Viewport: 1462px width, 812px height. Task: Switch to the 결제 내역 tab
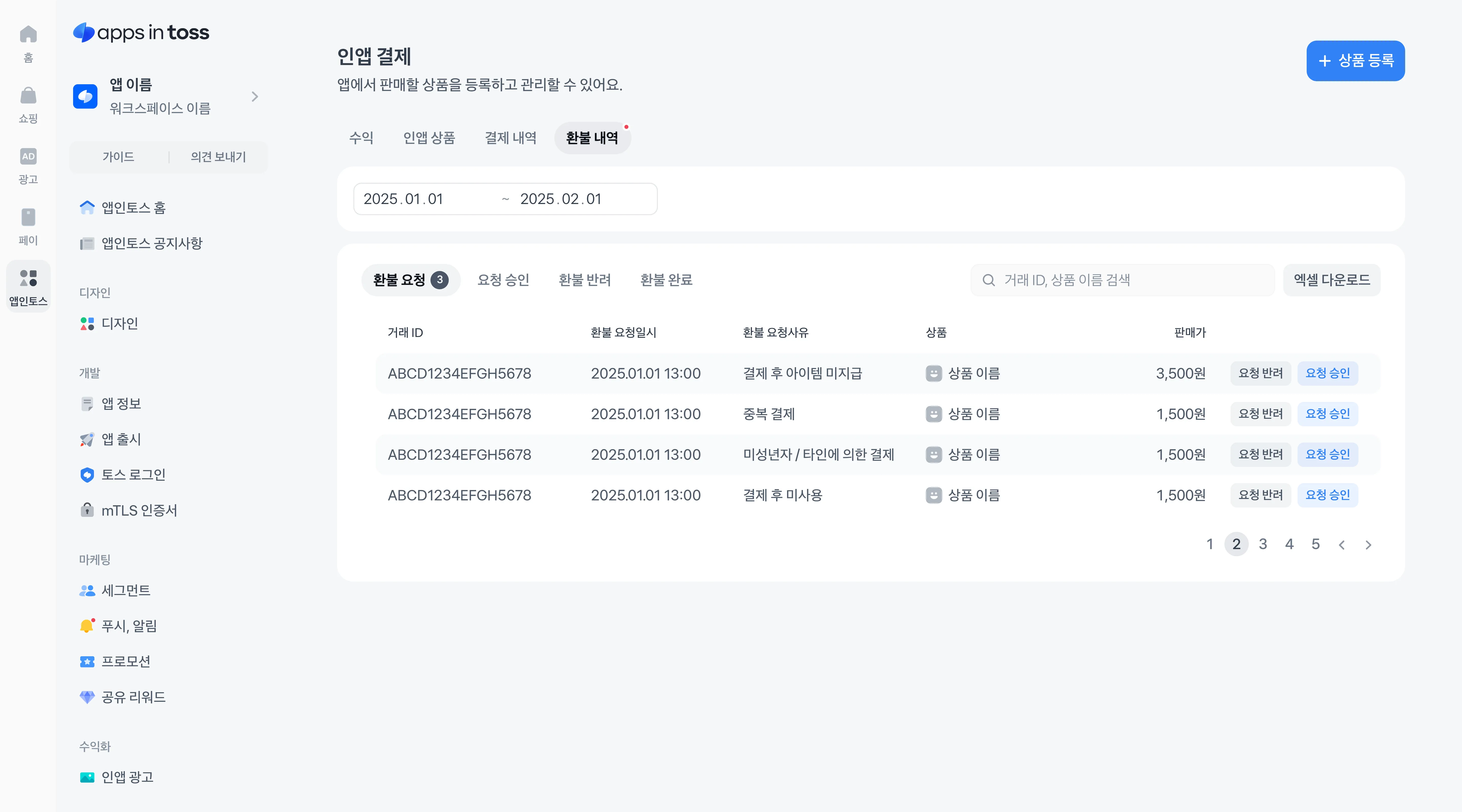510,138
